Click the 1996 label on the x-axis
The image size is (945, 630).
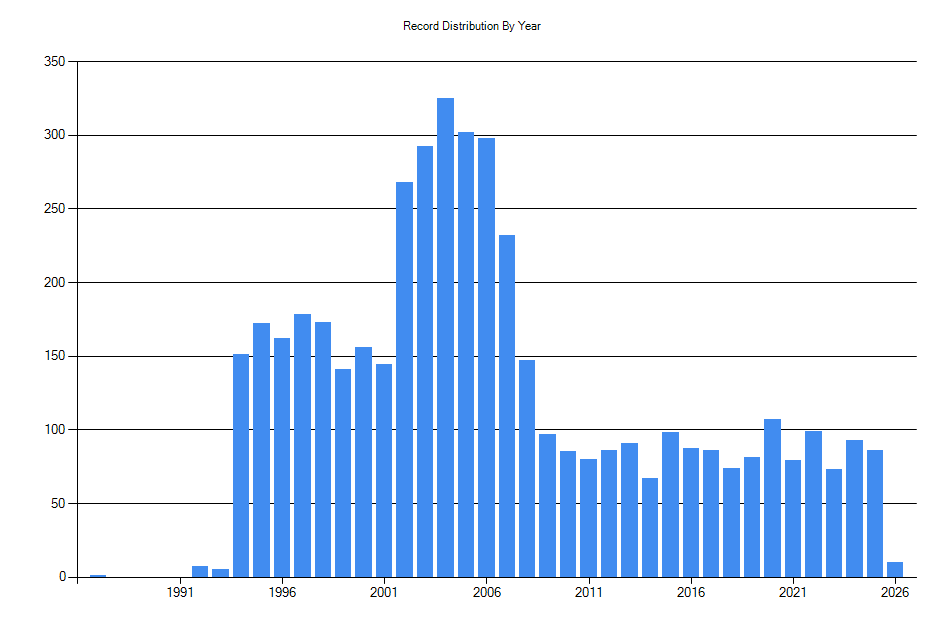281,590
